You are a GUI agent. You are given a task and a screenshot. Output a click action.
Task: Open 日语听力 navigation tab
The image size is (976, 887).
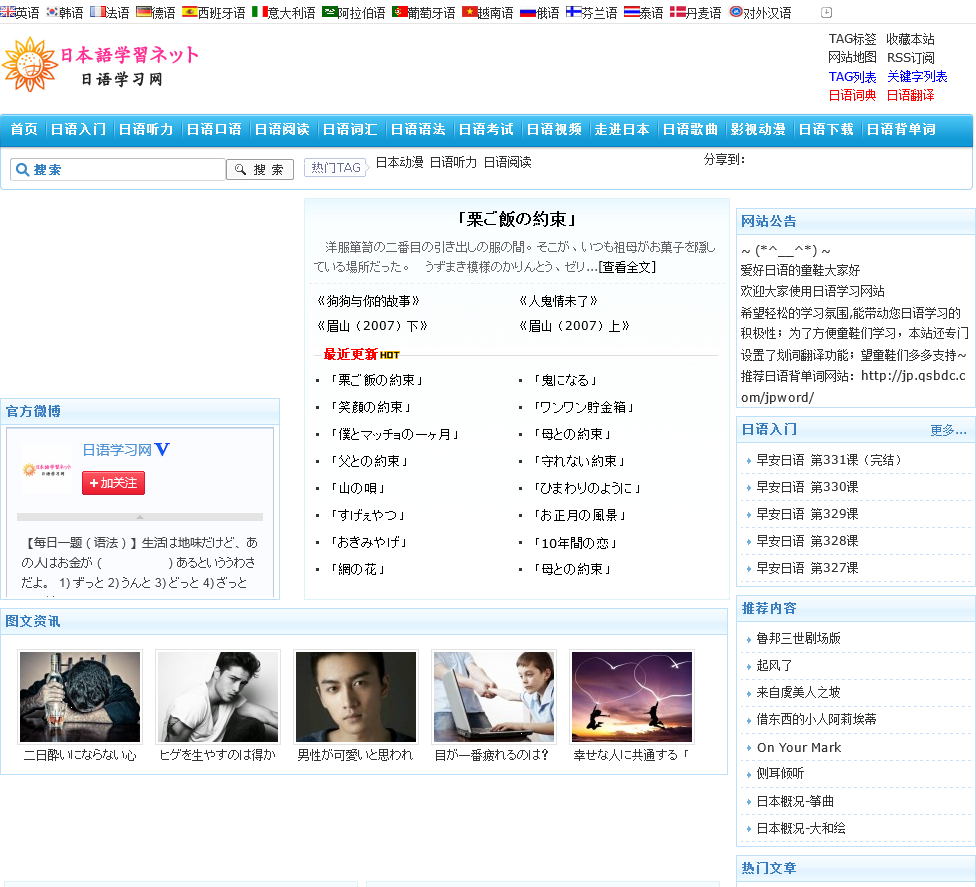[x=146, y=129]
